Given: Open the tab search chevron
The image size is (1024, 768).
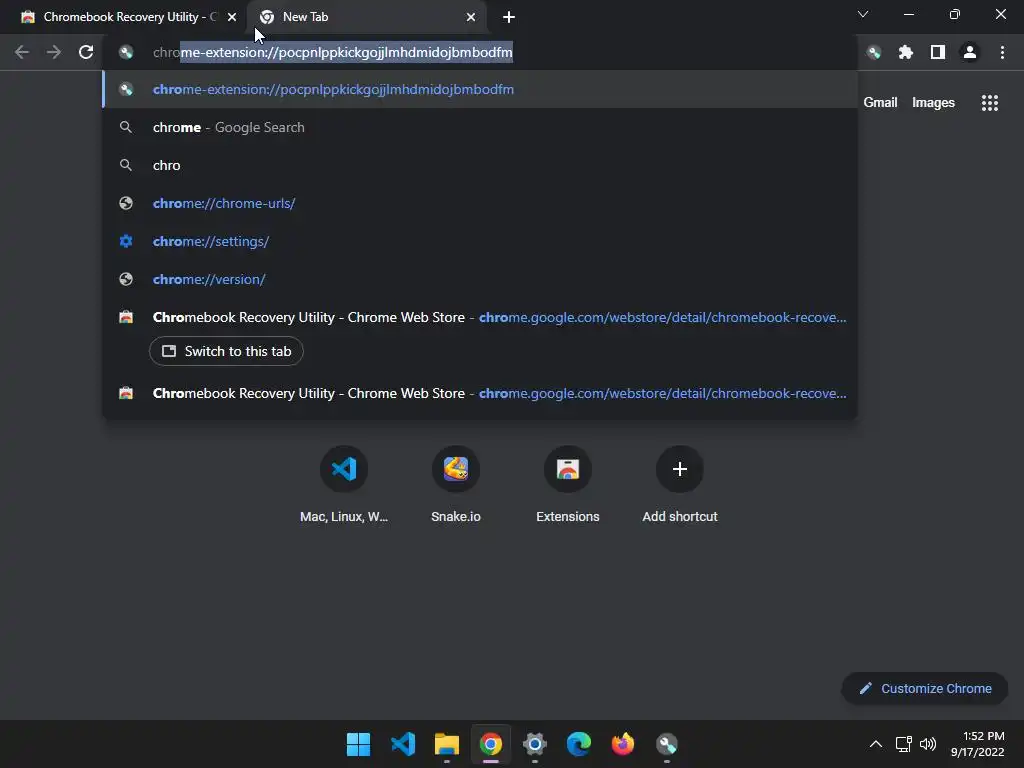Looking at the screenshot, I should click(x=863, y=14).
